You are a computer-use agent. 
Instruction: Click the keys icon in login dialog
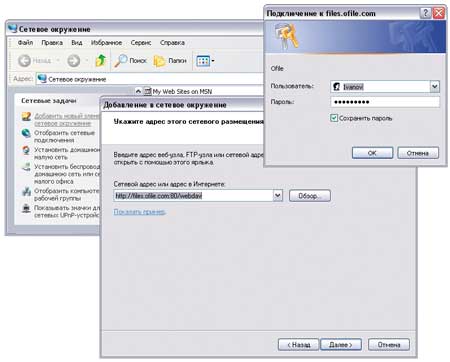pyautogui.click(x=286, y=36)
